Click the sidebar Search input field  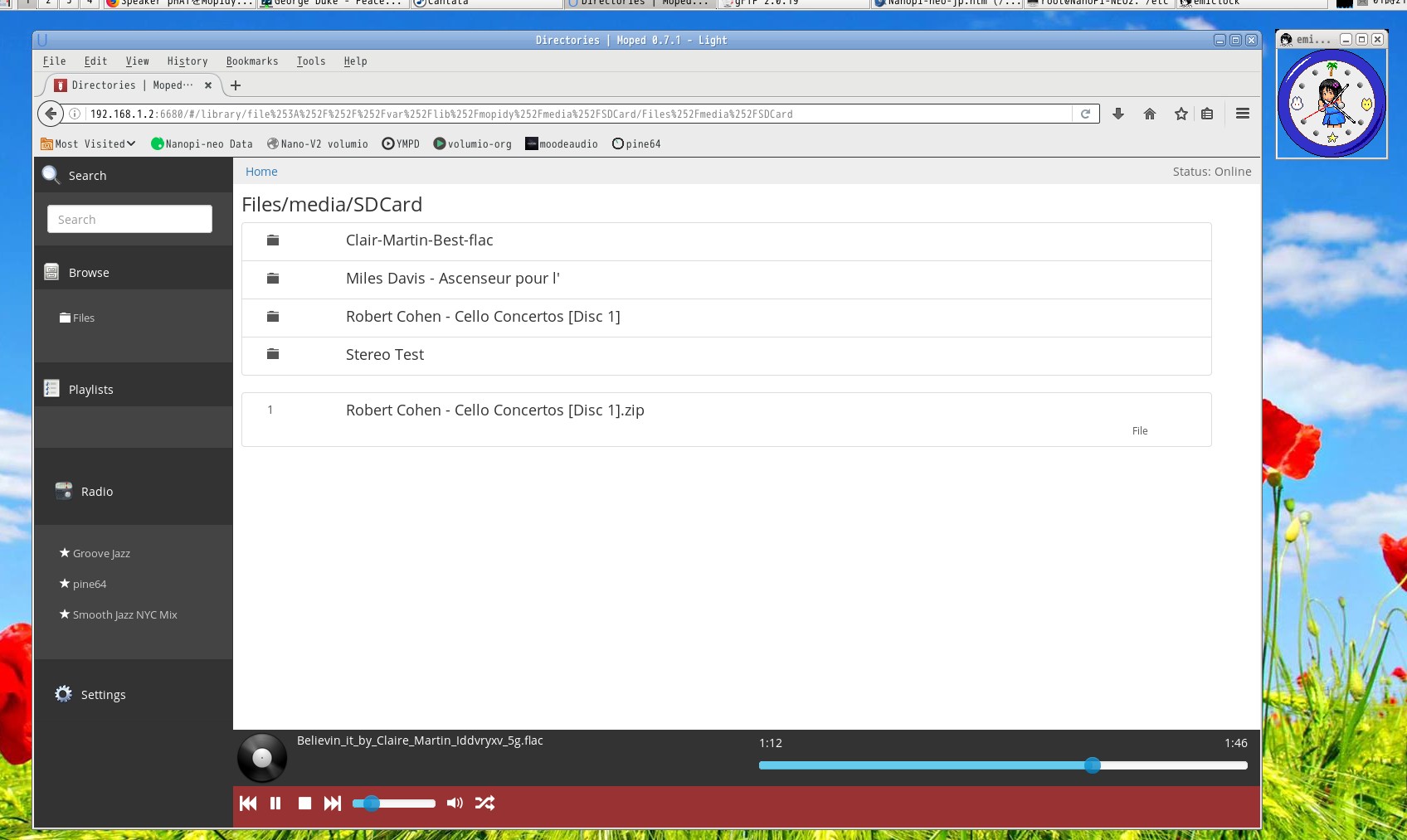[x=129, y=219]
